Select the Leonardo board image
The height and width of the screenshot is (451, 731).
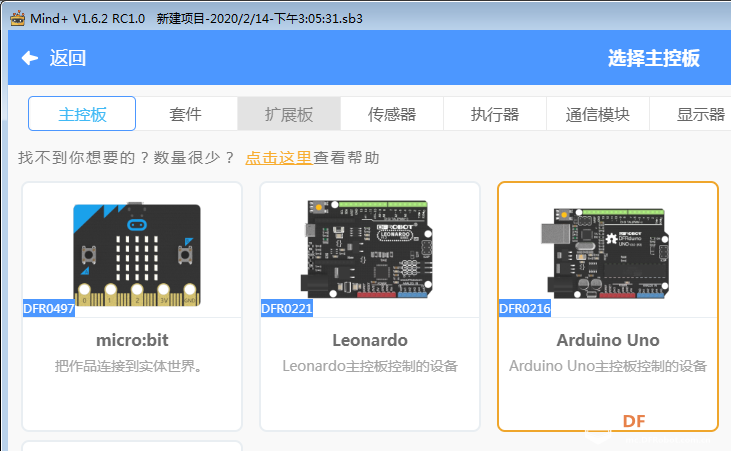click(366, 249)
